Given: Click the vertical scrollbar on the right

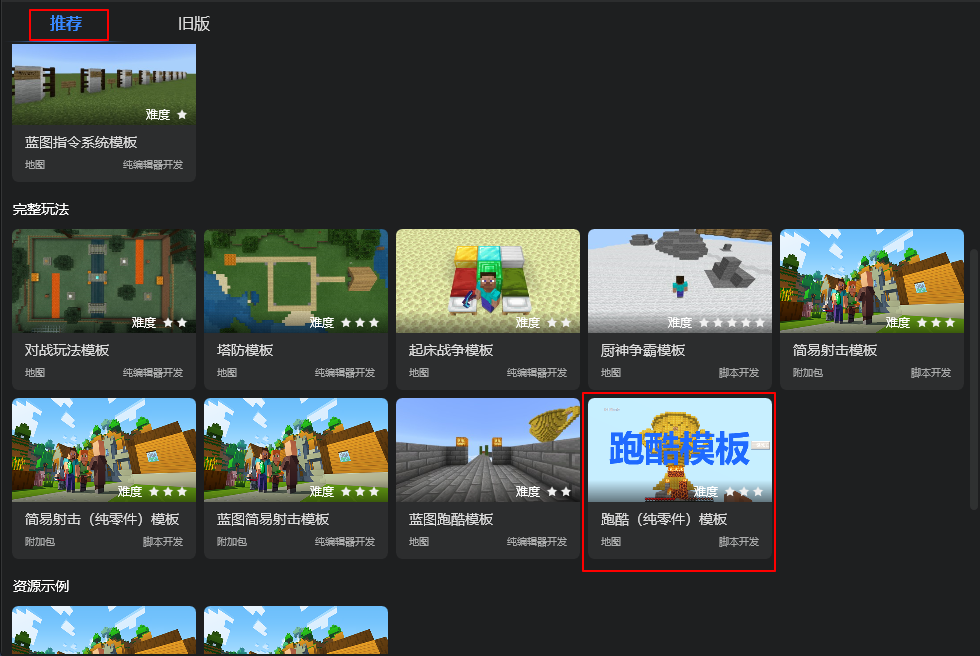Looking at the screenshot, I should coord(974,379).
